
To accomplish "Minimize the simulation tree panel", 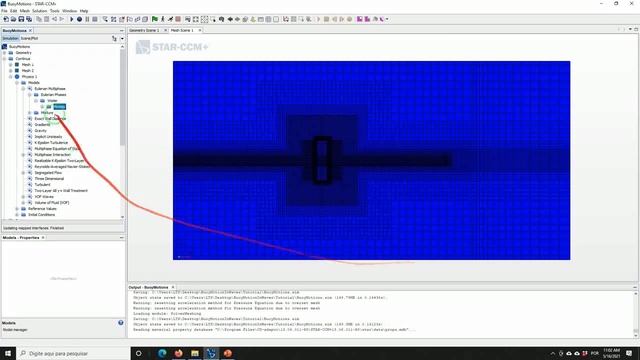I will point(121,31).
